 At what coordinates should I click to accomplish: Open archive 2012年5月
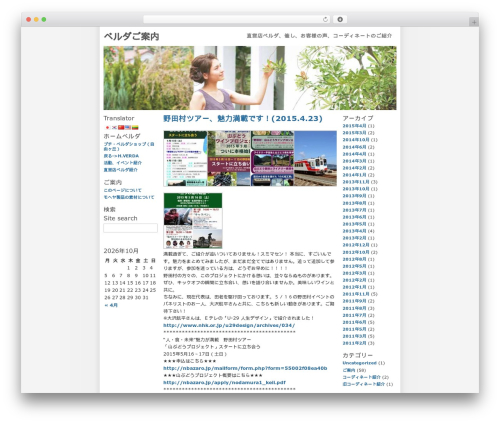point(354,266)
